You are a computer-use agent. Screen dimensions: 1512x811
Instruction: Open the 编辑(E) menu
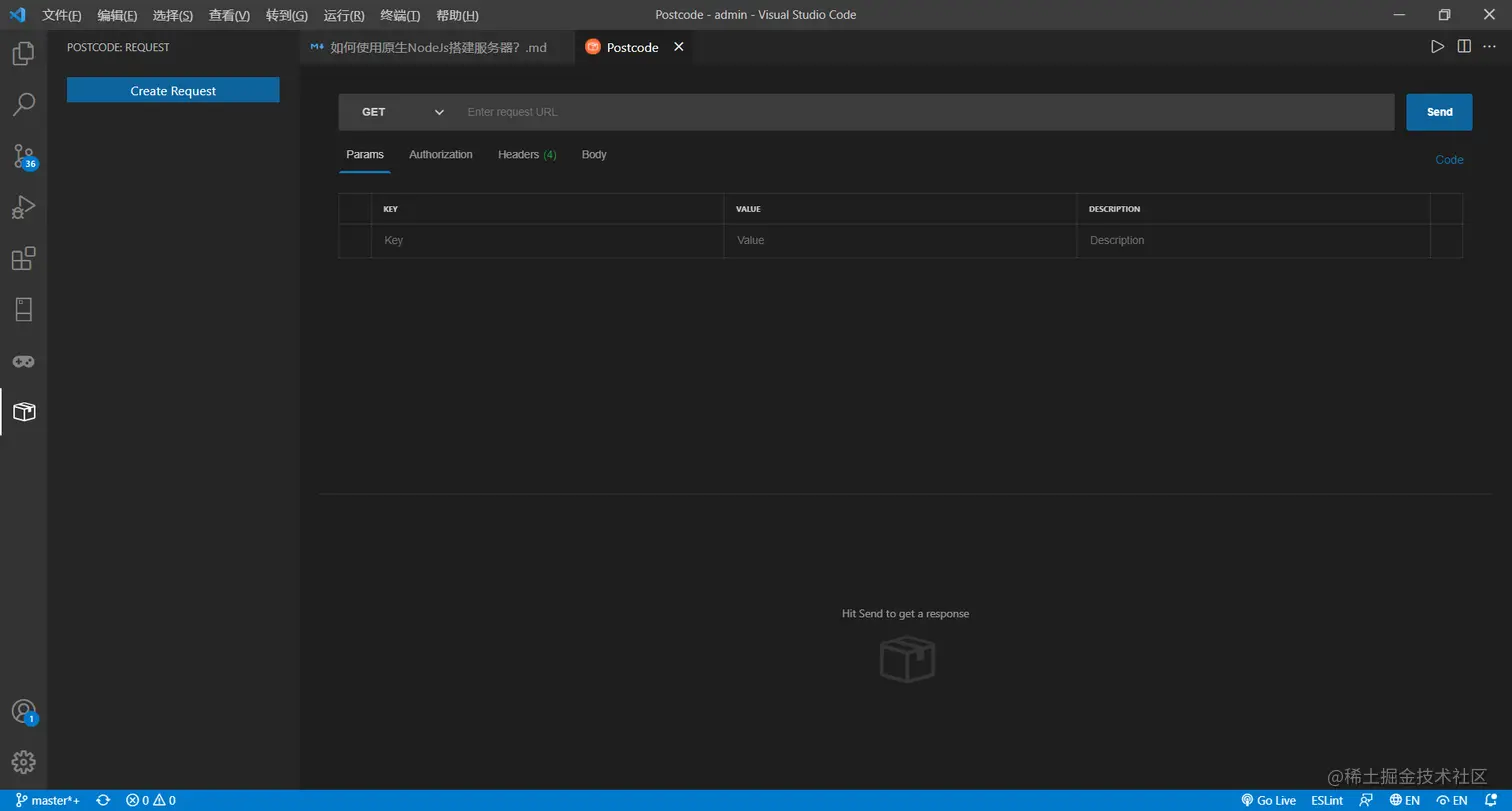click(x=117, y=15)
